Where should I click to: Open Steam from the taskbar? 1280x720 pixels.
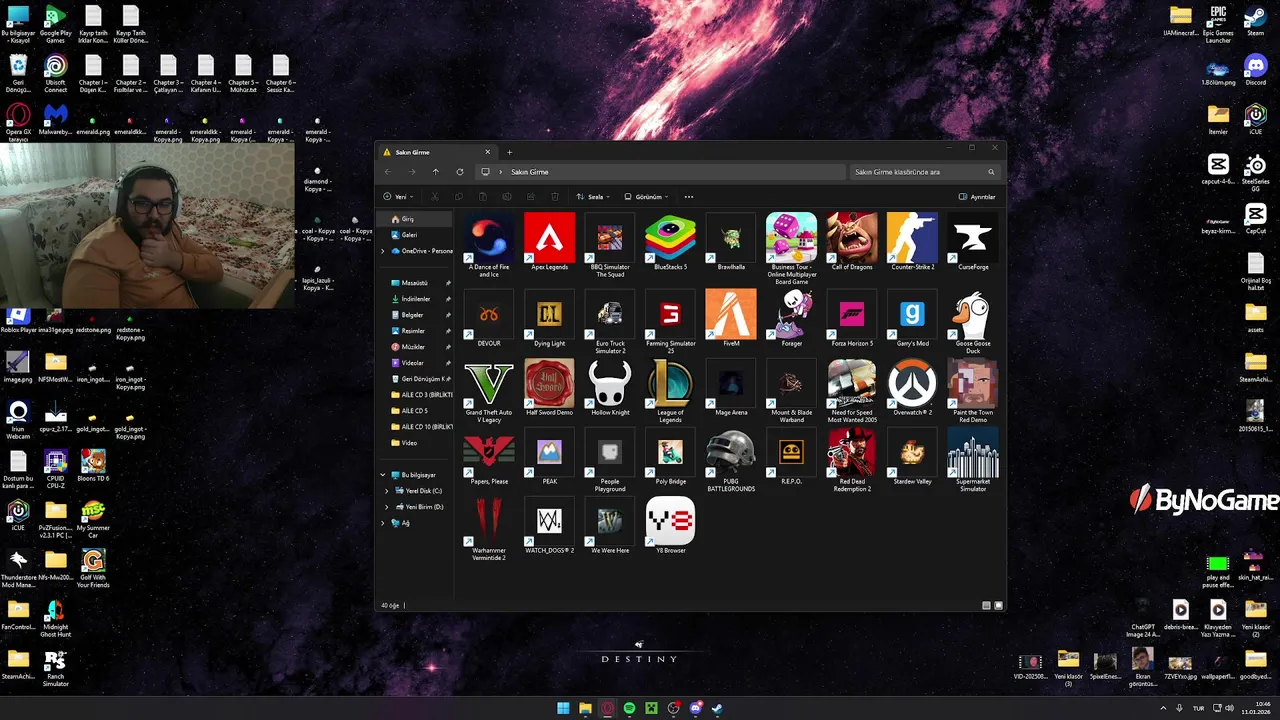coord(717,708)
